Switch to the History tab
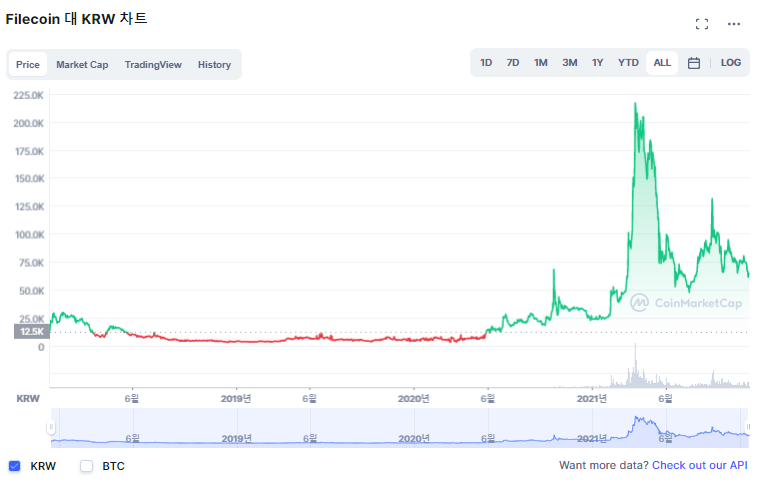 (214, 65)
